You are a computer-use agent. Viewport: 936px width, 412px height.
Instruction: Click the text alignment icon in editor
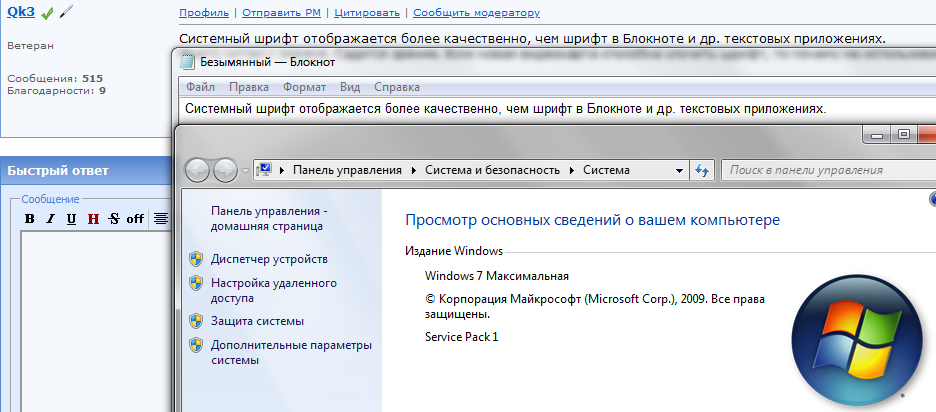point(161,219)
